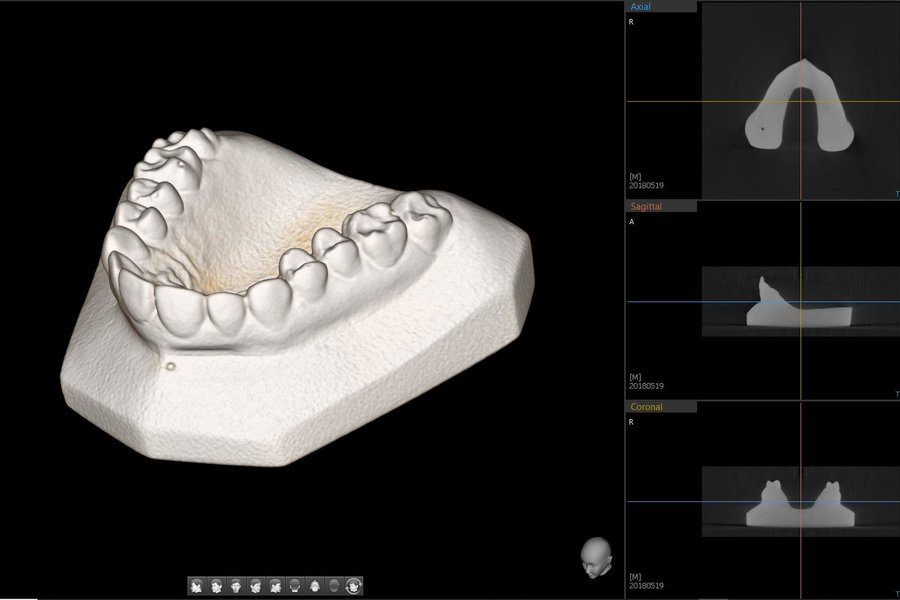Viewport: 900px width, 600px height.
Task: Switch to the back-of-head view preset
Action: [295, 586]
